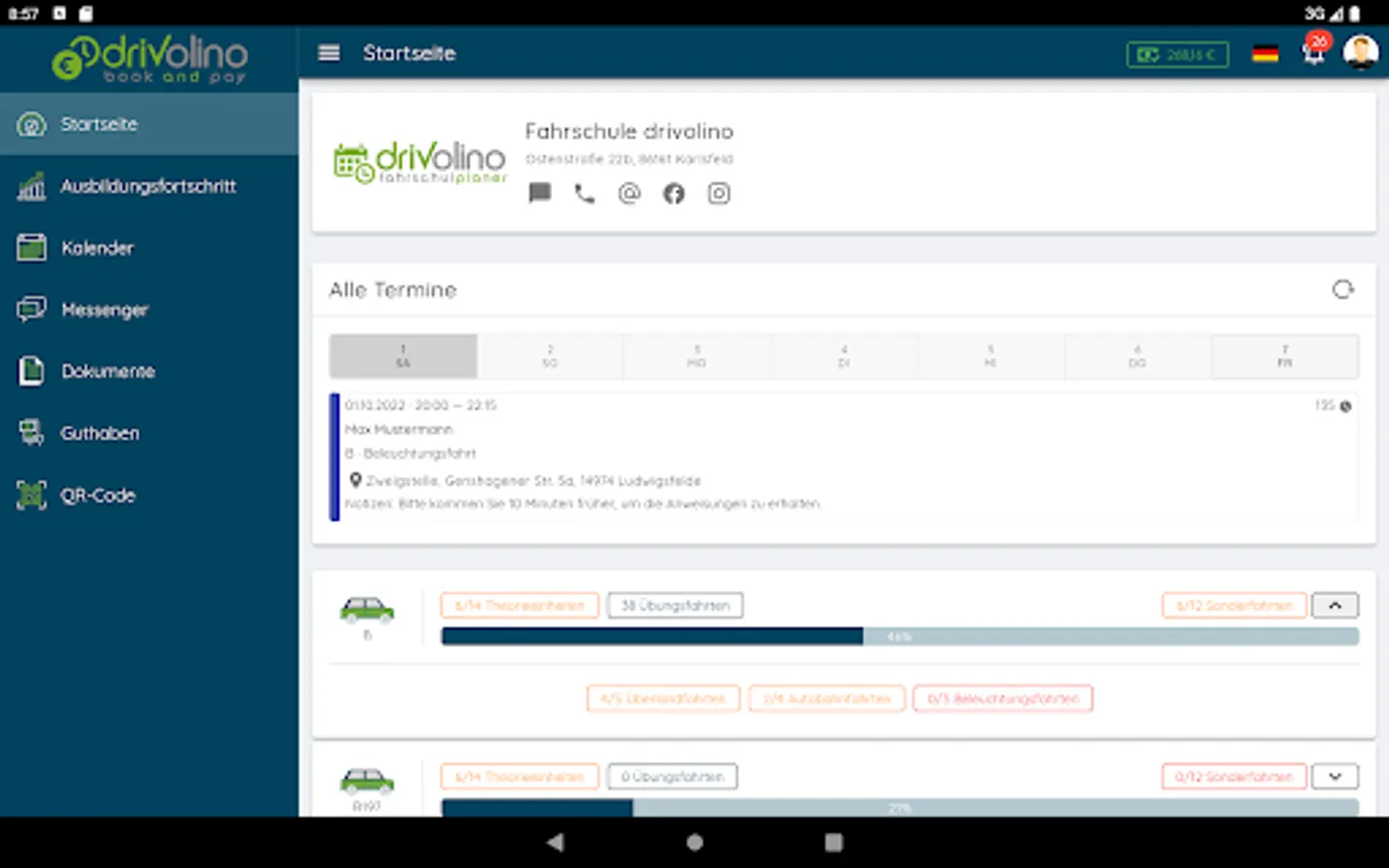Click the Beleuchtungsfahrten badge
This screenshot has width=1389, height=868.
(1003, 698)
